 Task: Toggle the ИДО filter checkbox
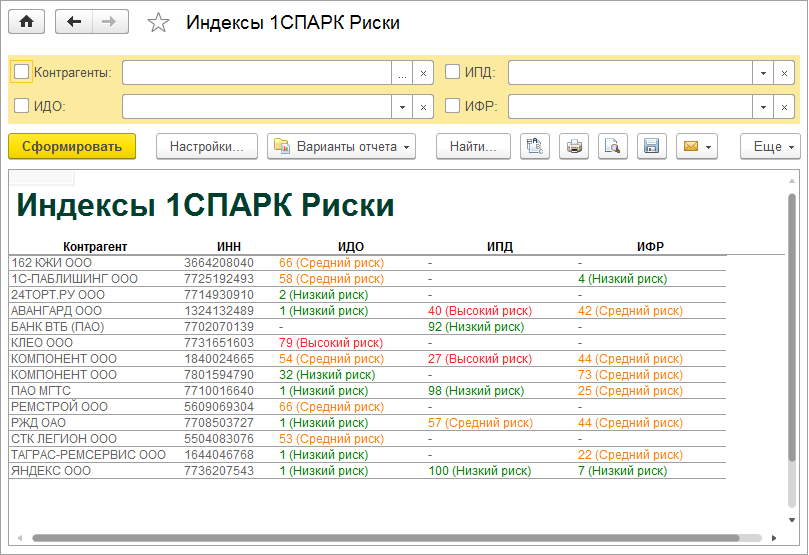pos(22,106)
